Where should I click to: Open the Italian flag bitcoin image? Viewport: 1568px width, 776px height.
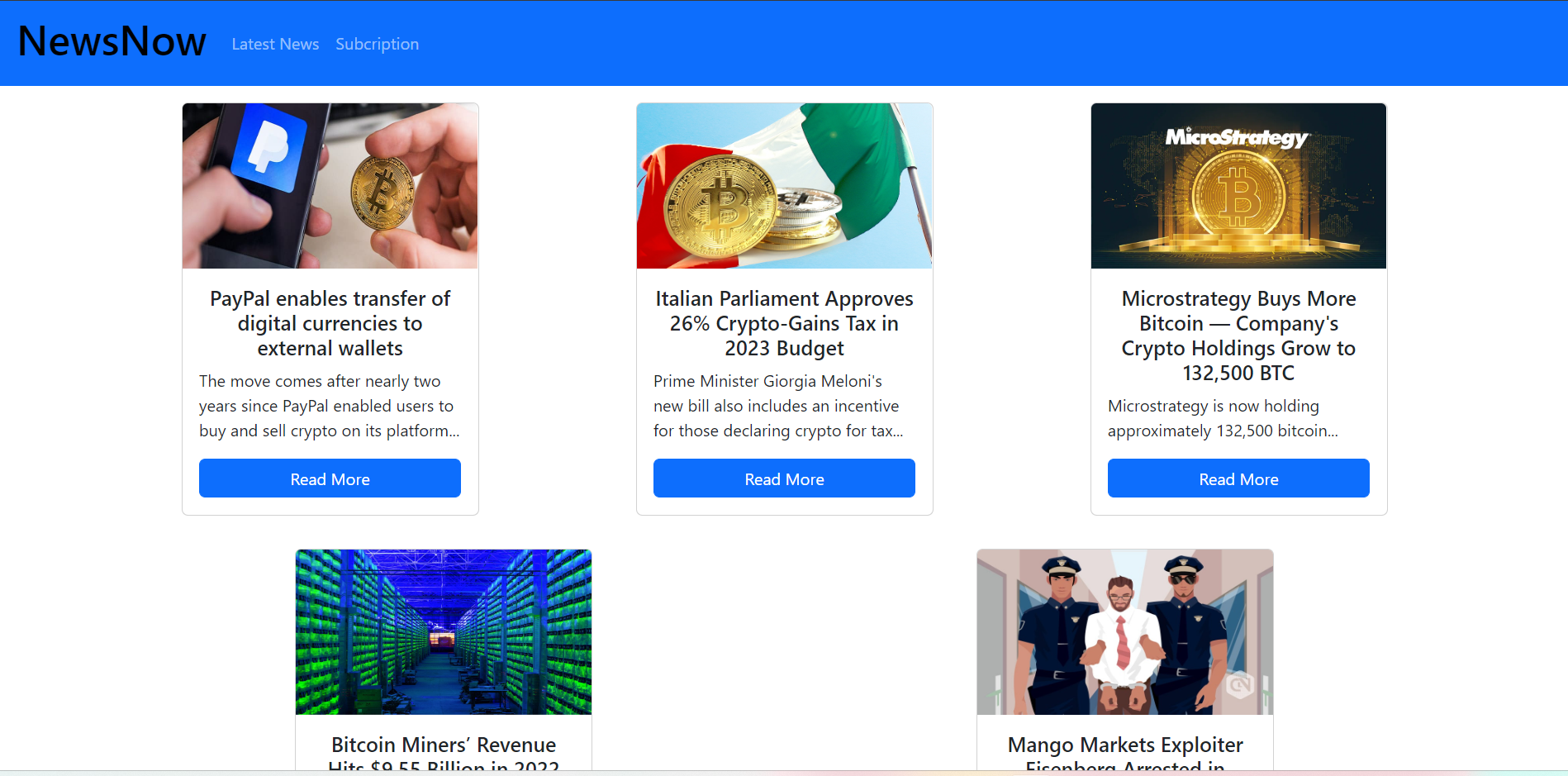pyautogui.click(x=785, y=186)
